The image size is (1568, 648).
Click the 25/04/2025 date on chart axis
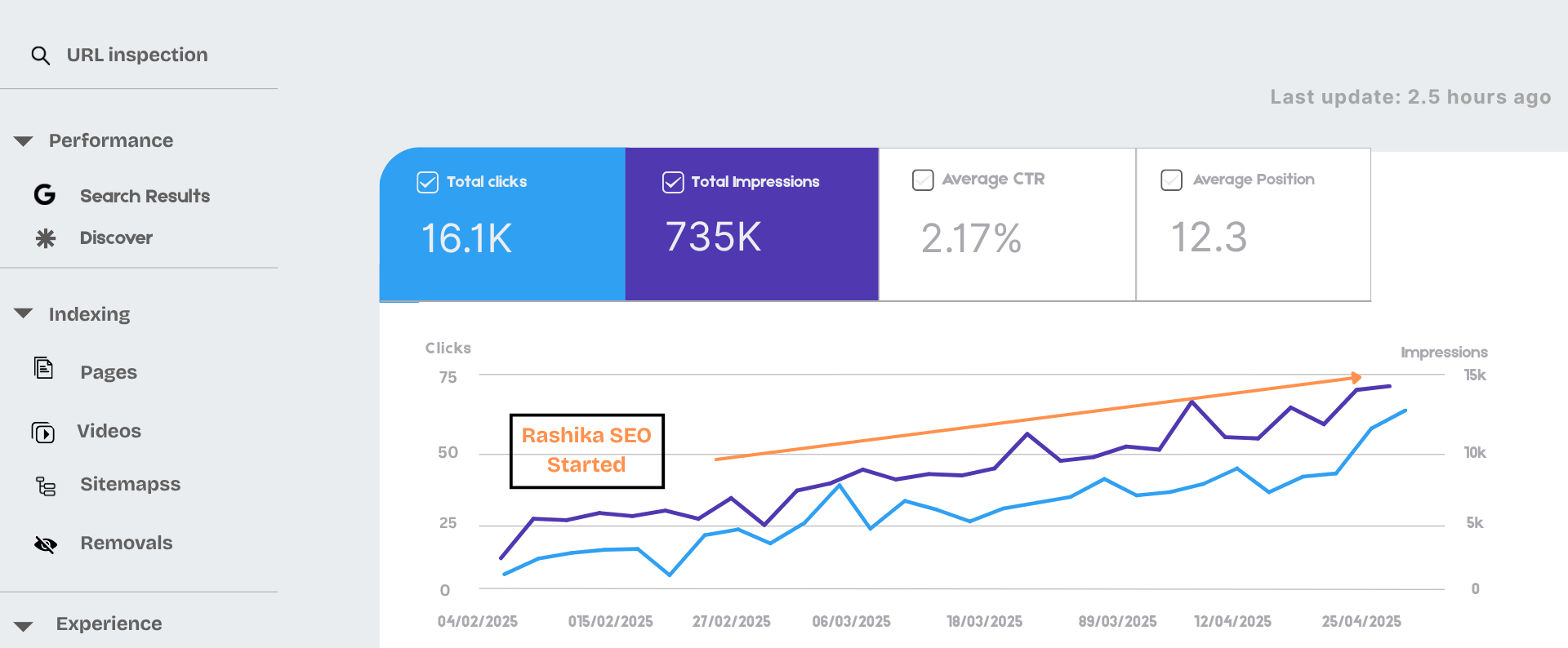[x=1361, y=622]
